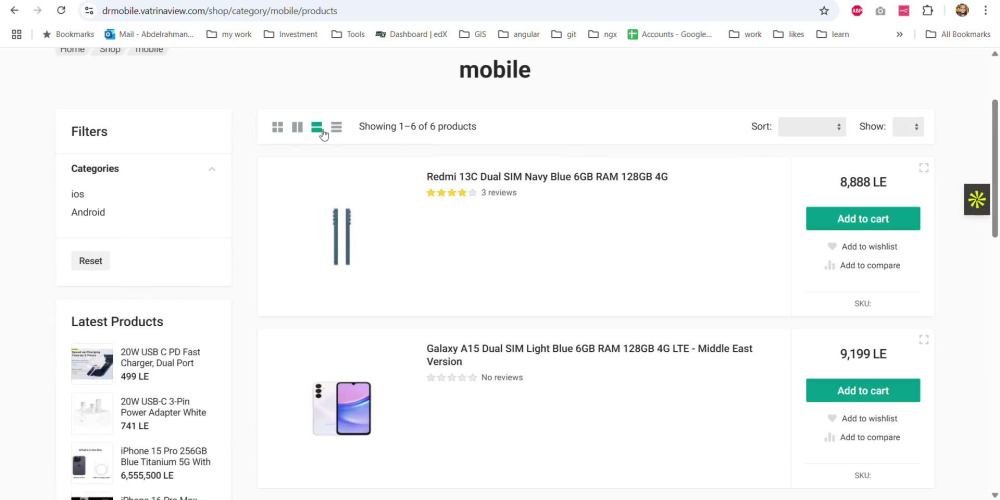
Task: Add Galaxy A15 to compare
Action: pos(862,437)
